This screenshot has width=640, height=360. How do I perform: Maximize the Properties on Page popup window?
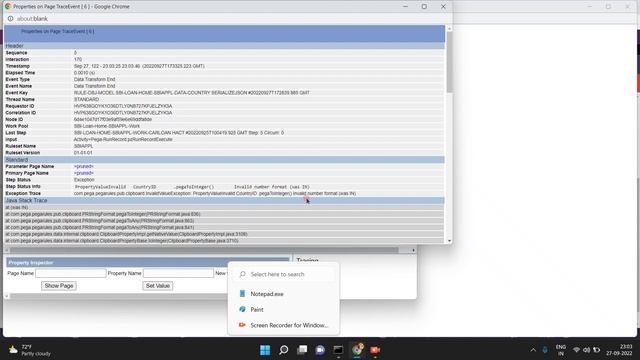pos(424,7)
